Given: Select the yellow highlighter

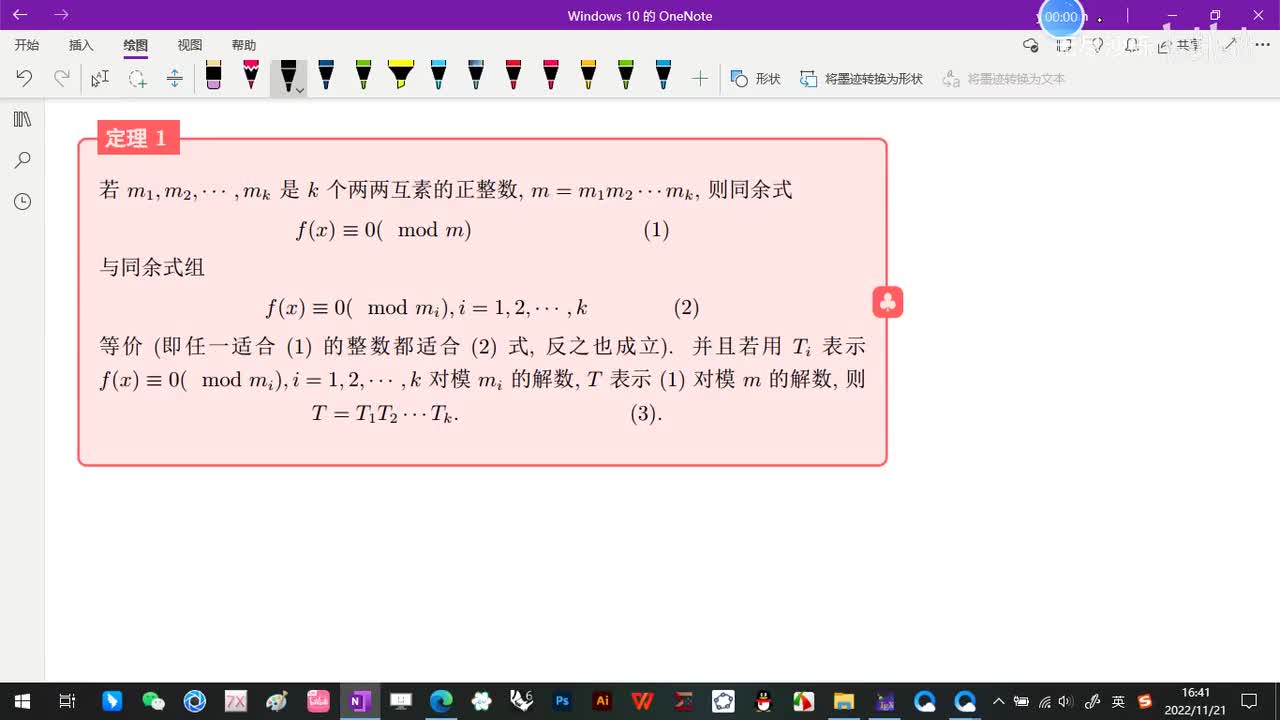Looking at the screenshot, I should tap(401, 75).
